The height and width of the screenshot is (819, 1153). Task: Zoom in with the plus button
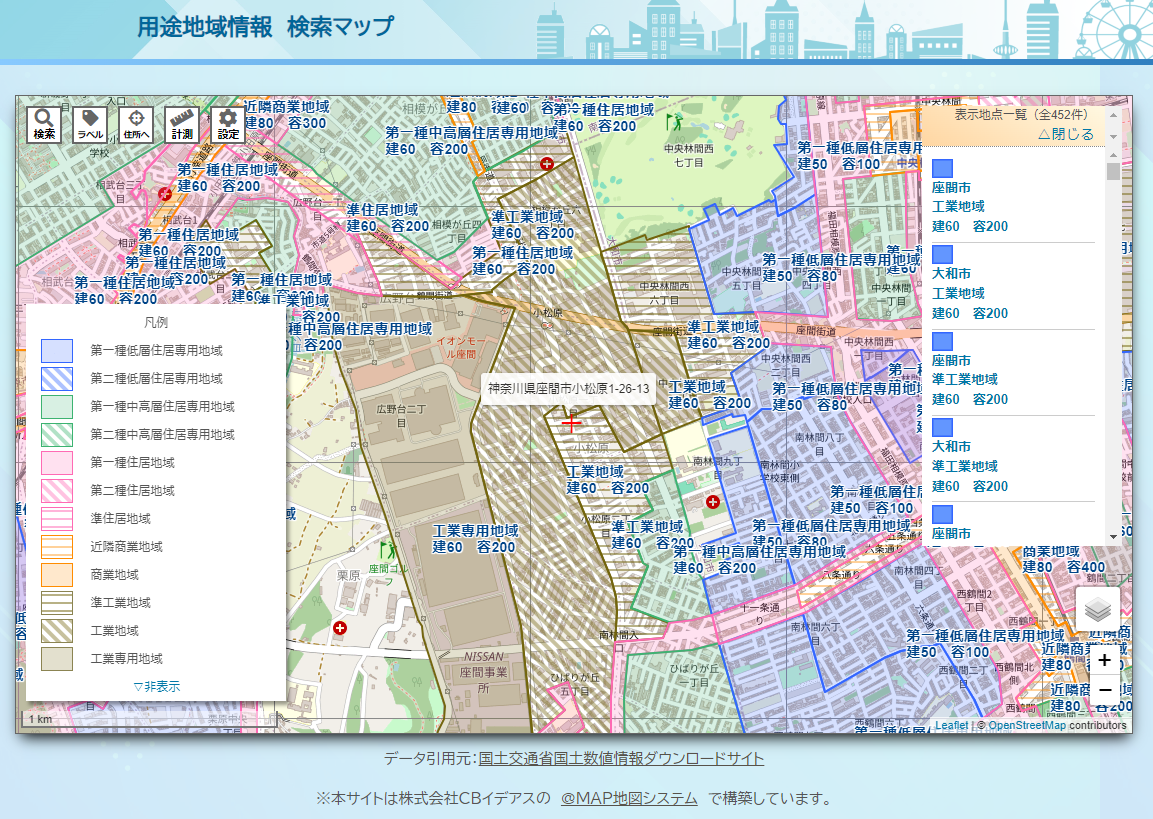pyautogui.click(x=1104, y=660)
